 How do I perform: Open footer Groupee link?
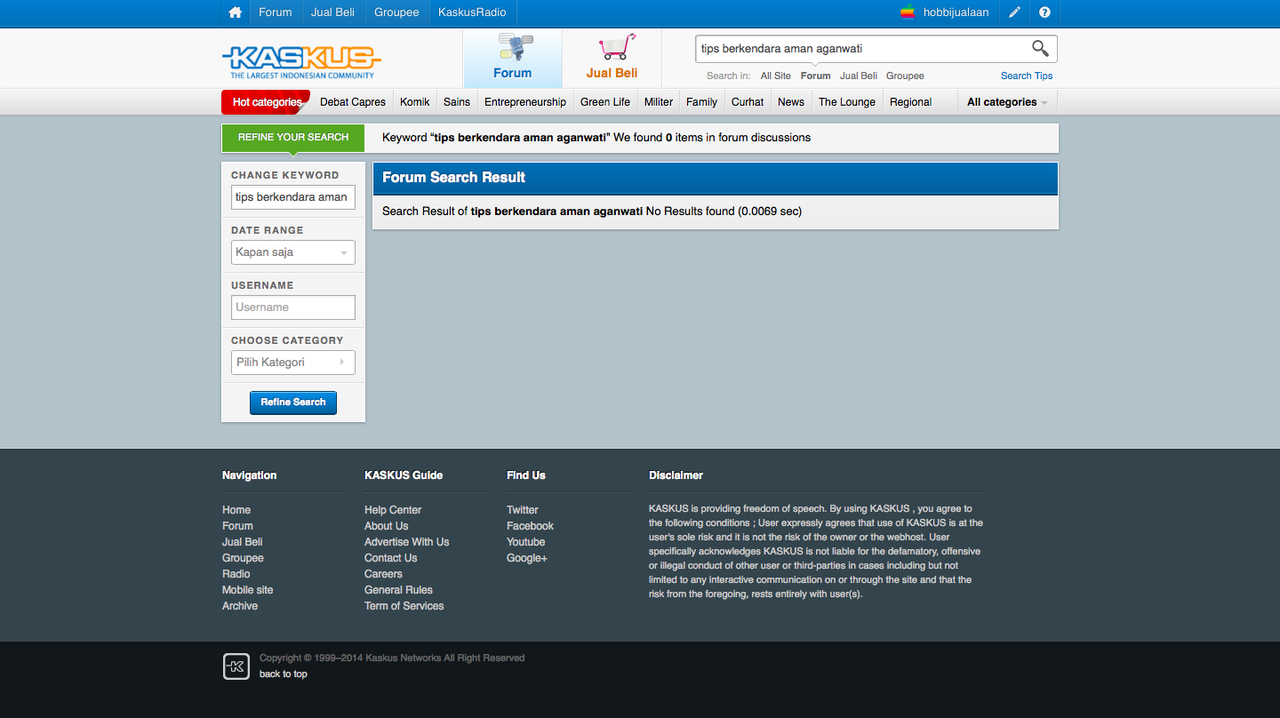click(243, 558)
